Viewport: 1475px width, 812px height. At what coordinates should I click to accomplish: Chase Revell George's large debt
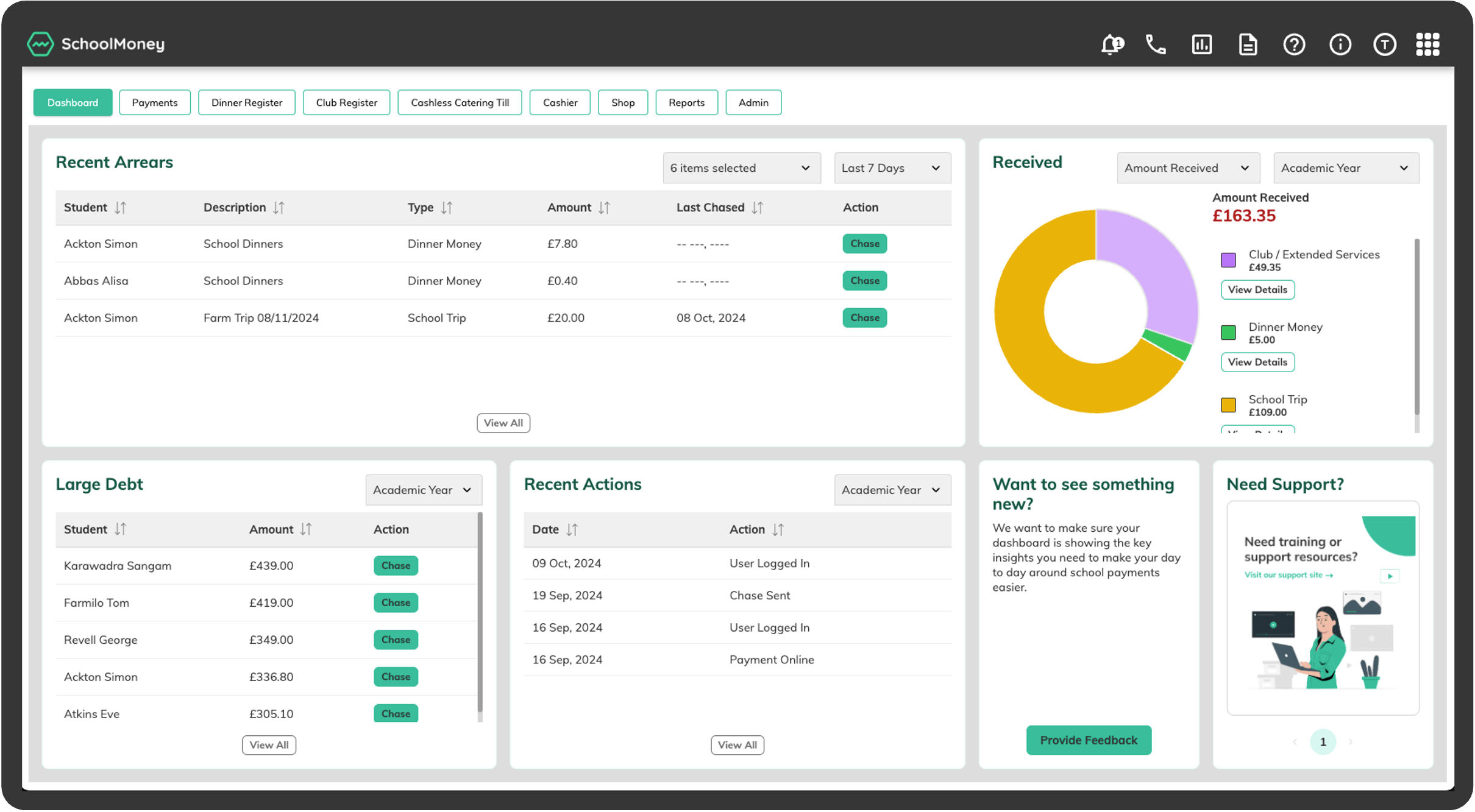tap(396, 640)
